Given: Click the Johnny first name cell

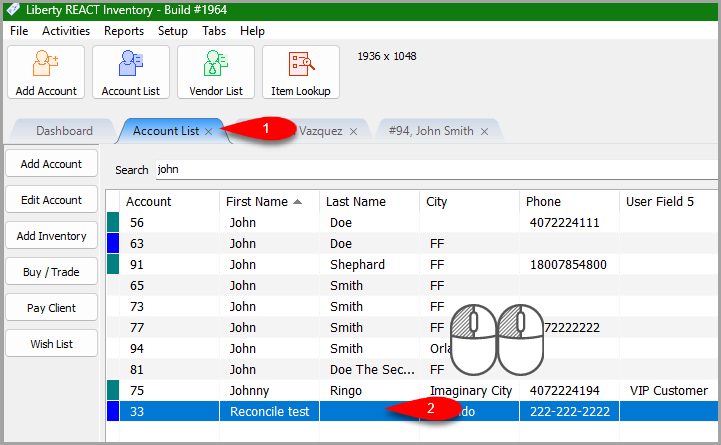Looking at the screenshot, I should [x=249, y=391].
